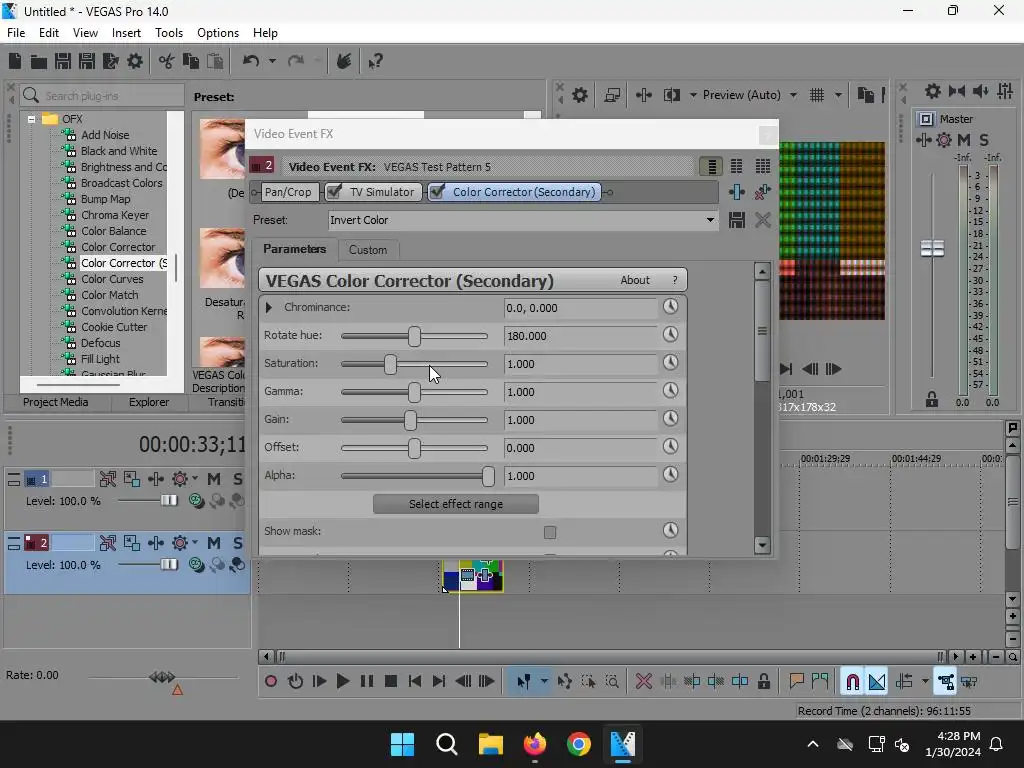Copy preview snapshot to clipboard icon
This screenshot has width=1024, height=768.
(x=865, y=95)
